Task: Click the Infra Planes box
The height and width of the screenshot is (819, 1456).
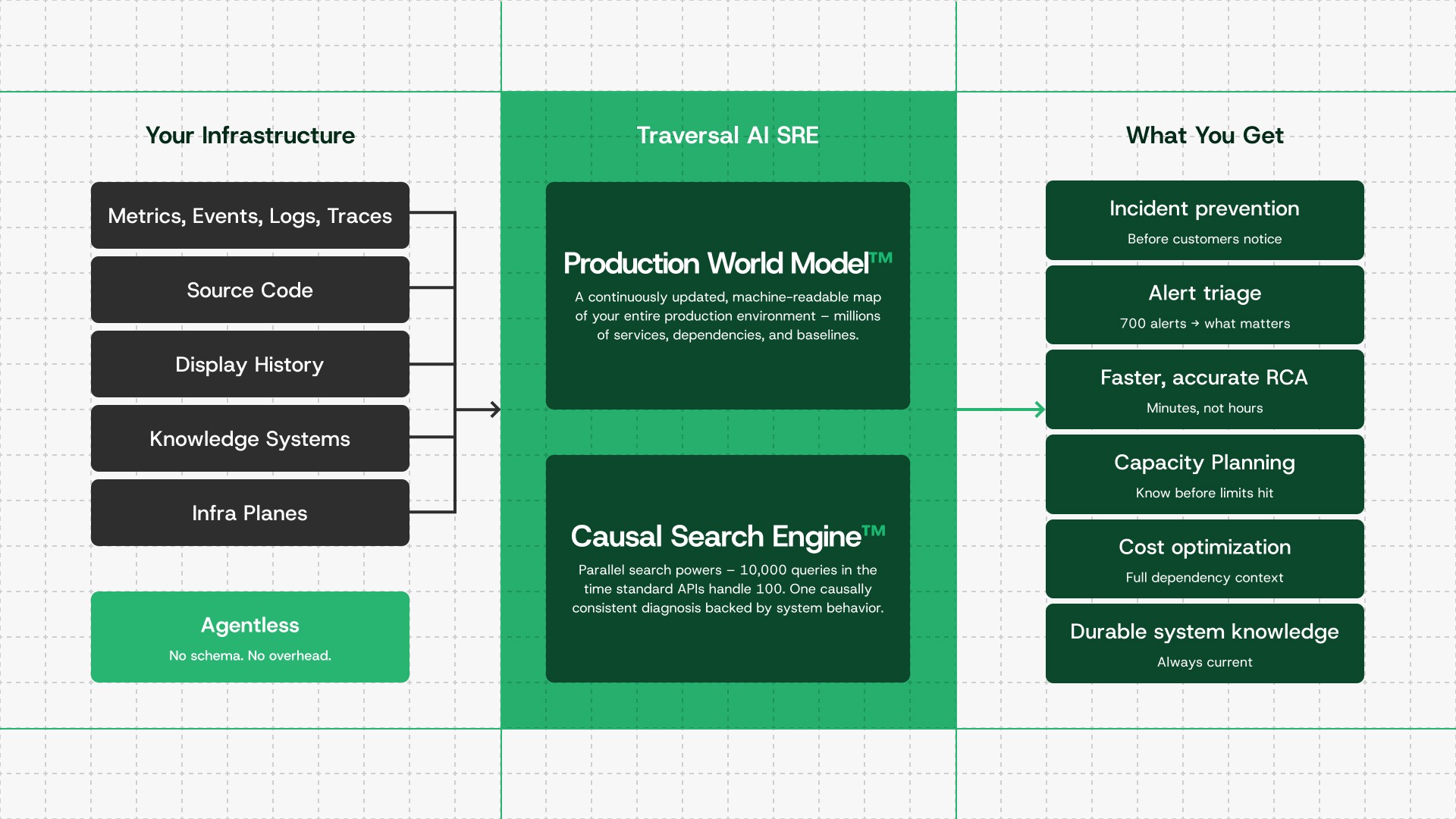Action: tap(249, 513)
